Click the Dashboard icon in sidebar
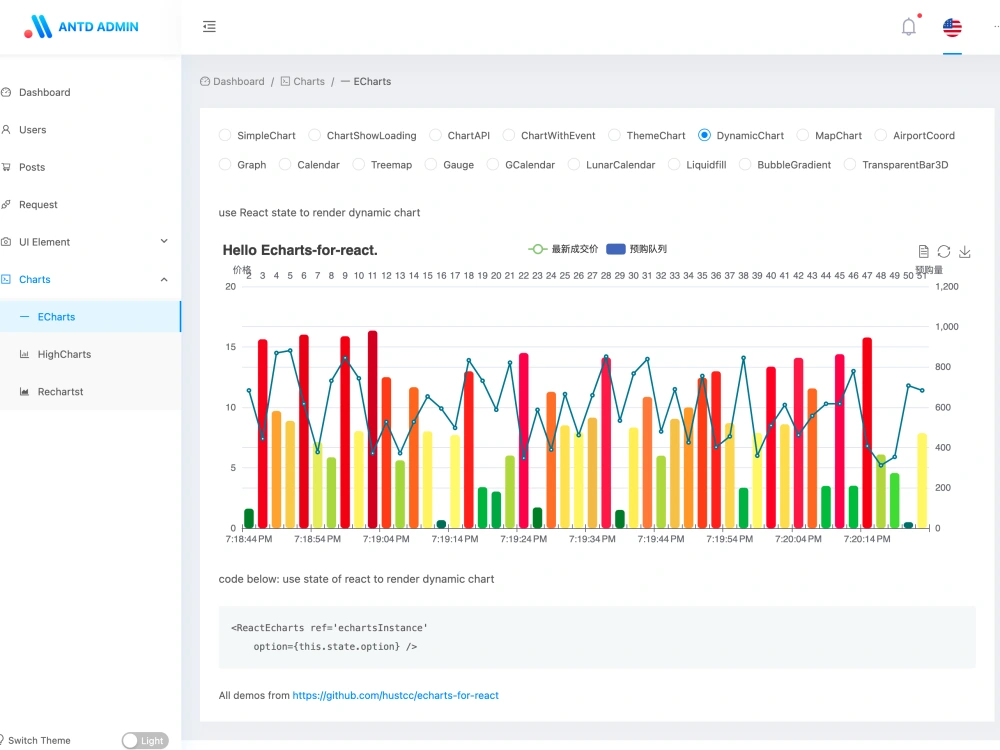Screen dimensions: 1000x750 click(x=6, y=92)
